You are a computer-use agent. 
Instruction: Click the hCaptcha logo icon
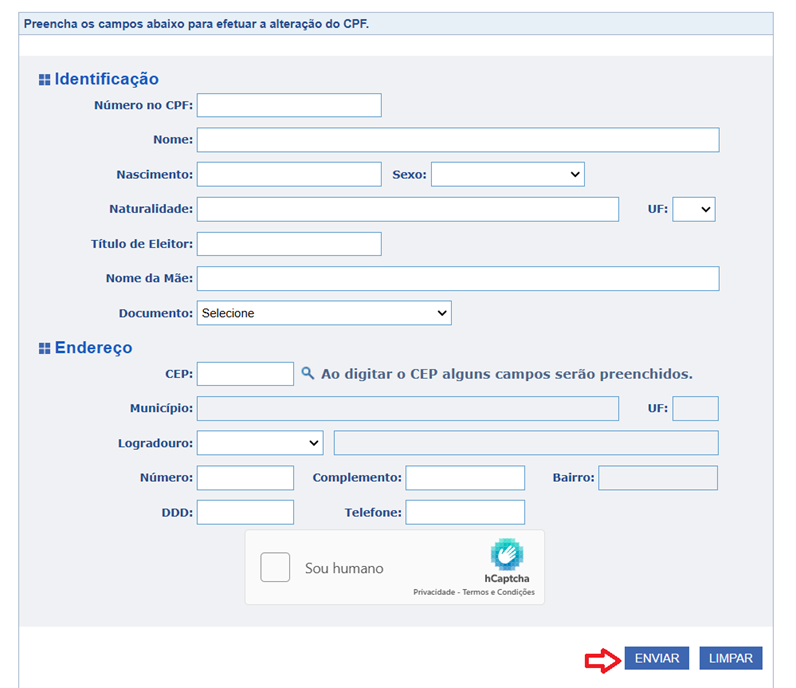[507, 554]
